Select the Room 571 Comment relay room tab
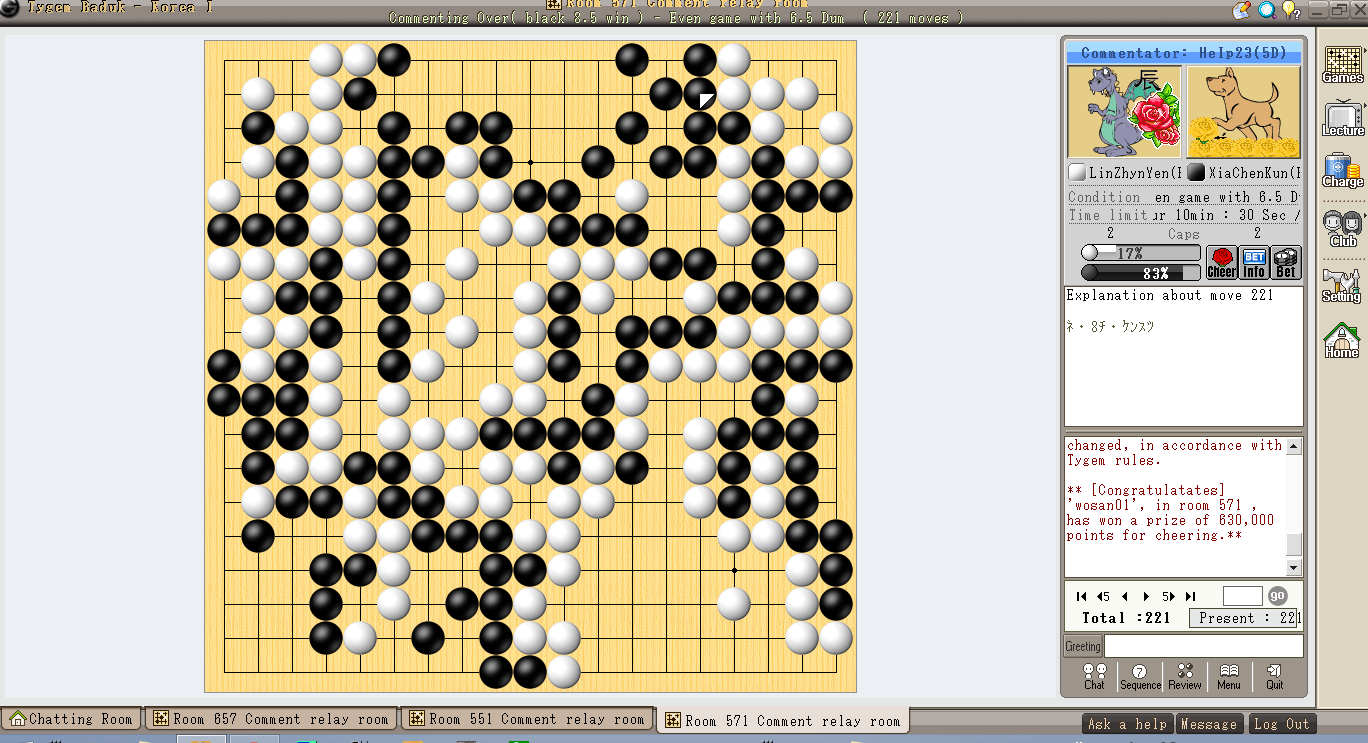 [x=783, y=720]
